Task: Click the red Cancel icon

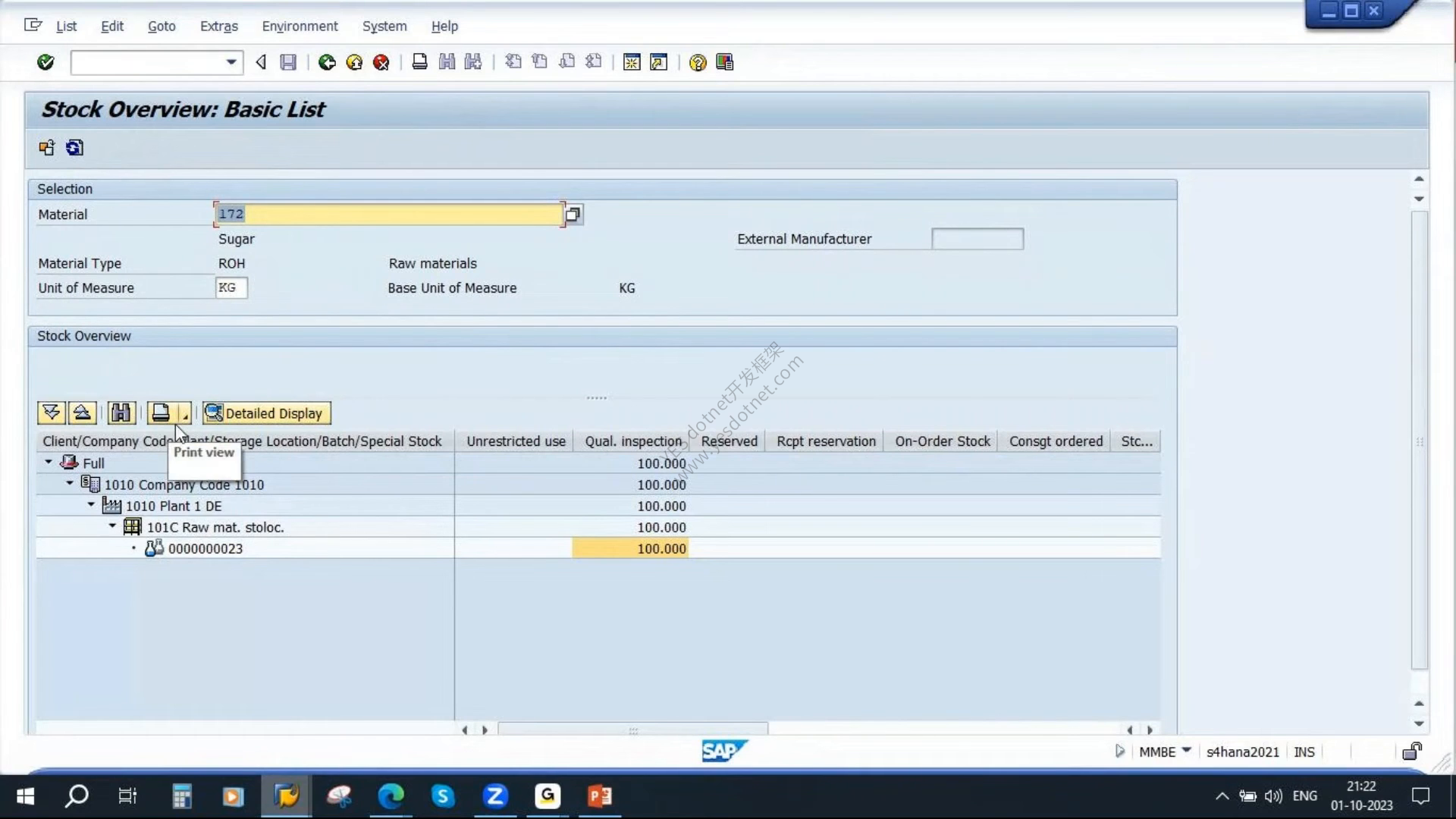Action: 381,62
